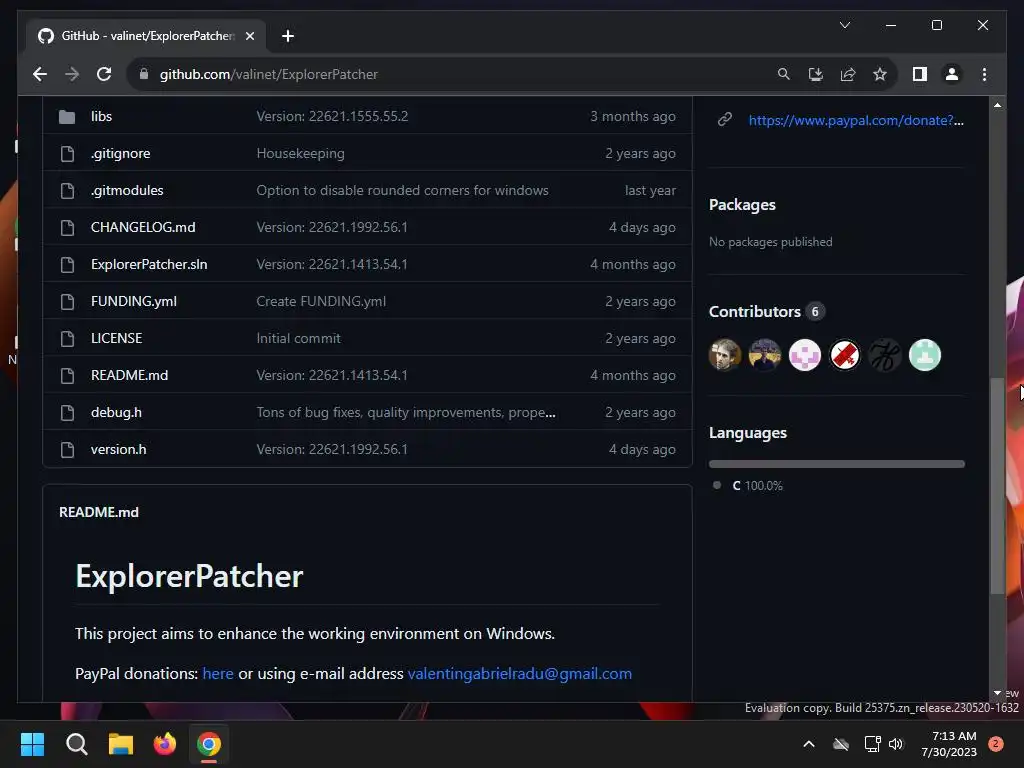Bookmark this page with the star icon
This screenshot has height=768, width=1024.
point(880,74)
